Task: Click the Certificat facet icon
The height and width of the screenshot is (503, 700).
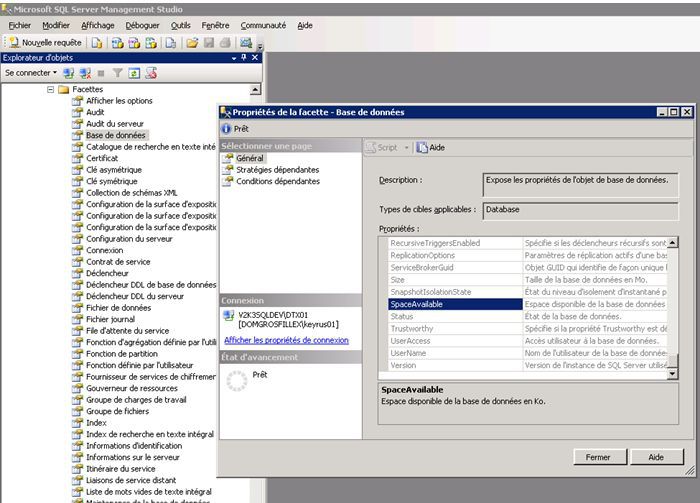Action: pyautogui.click(x=78, y=158)
